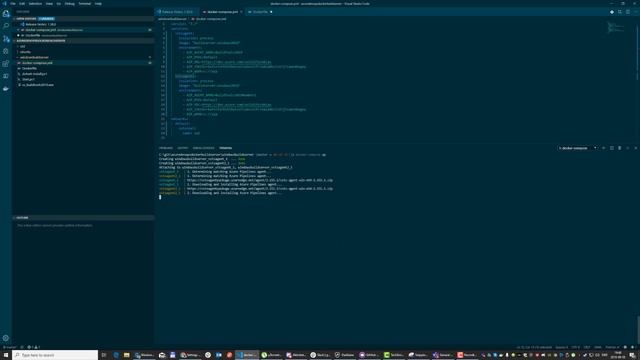
Task: Open the Help menu
Action: pos(98,4)
